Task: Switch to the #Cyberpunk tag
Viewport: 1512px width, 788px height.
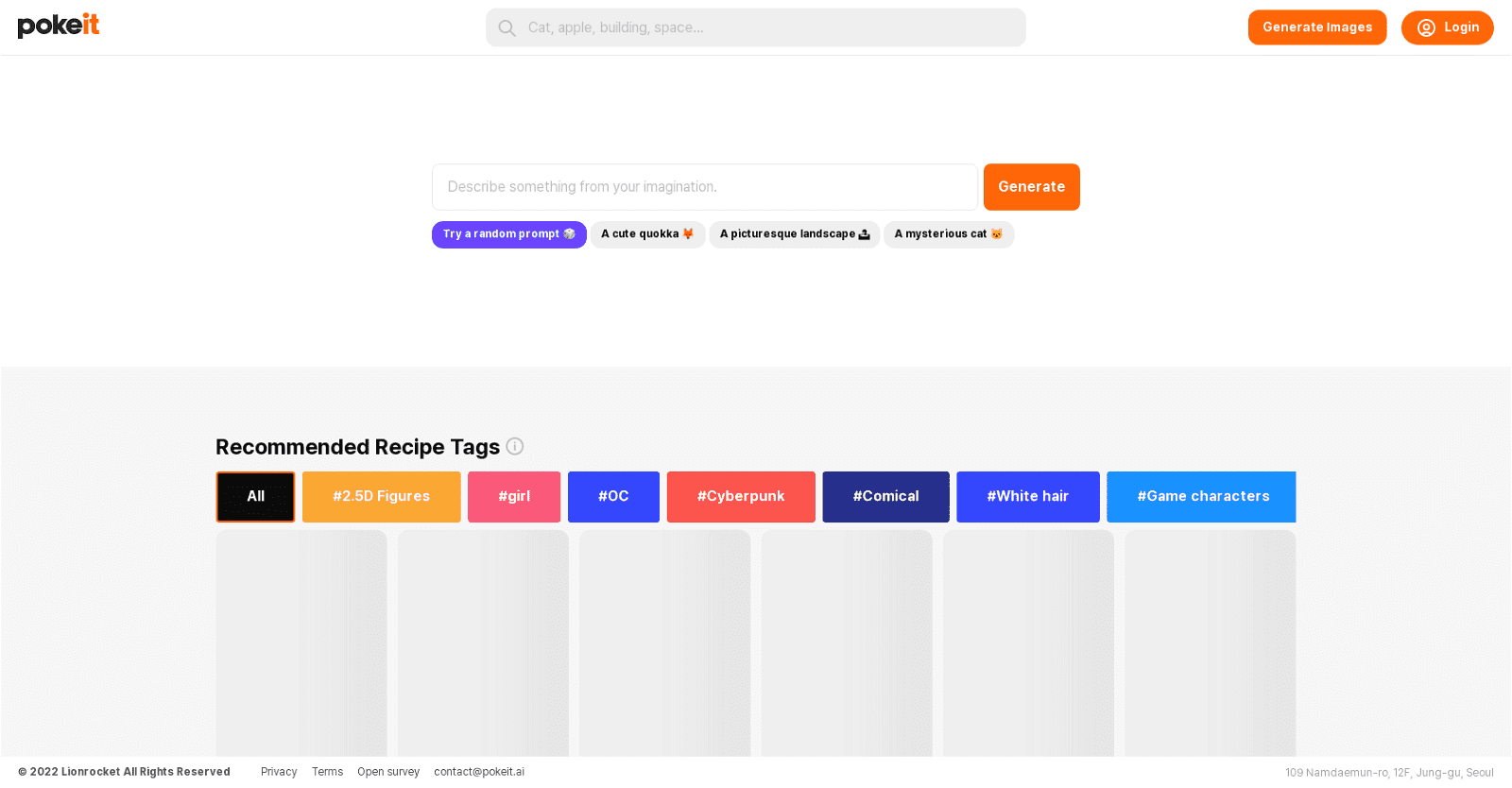Action: [x=741, y=497]
